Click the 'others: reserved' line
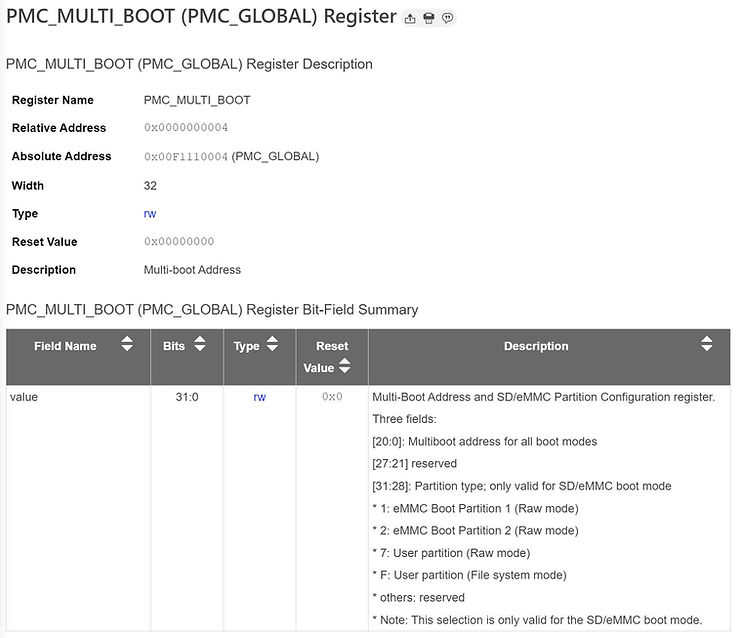 (419, 598)
